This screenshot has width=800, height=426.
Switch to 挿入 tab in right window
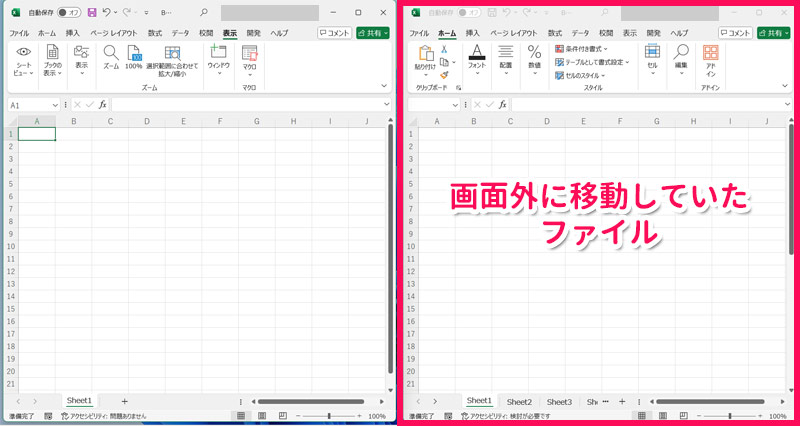[473, 33]
